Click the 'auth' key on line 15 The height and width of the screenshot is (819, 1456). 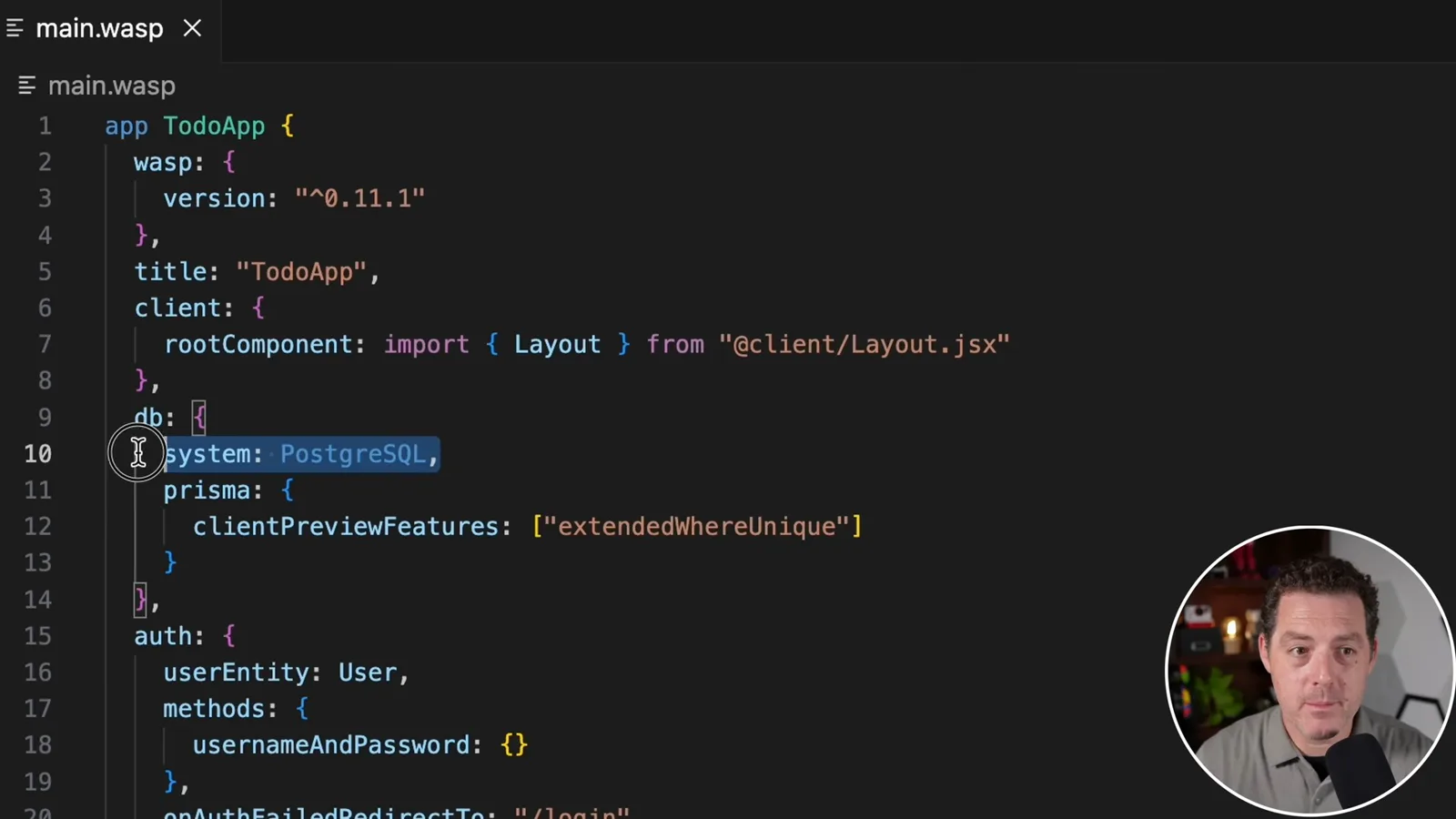pyautogui.click(x=163, y=635)
